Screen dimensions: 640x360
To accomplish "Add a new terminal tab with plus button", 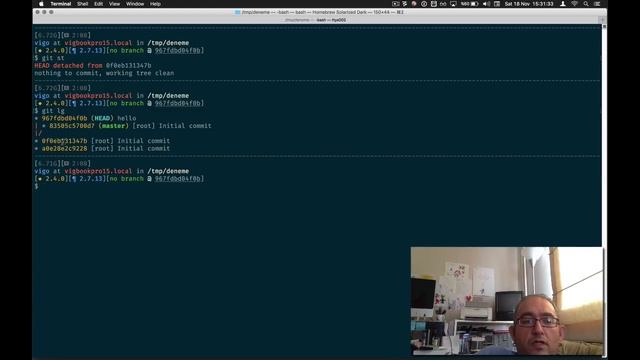I will point(603,20).
